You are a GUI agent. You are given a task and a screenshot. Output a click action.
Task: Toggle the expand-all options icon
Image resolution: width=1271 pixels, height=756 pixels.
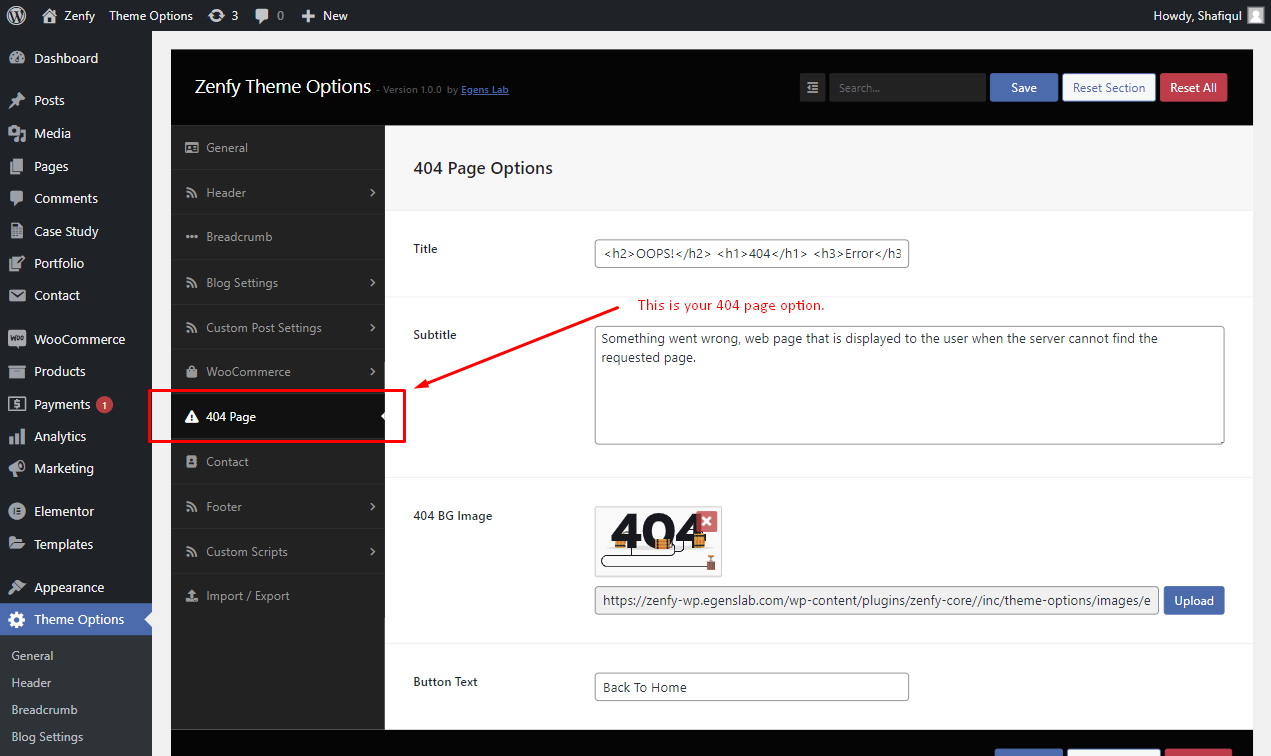[x=812, y=87]
